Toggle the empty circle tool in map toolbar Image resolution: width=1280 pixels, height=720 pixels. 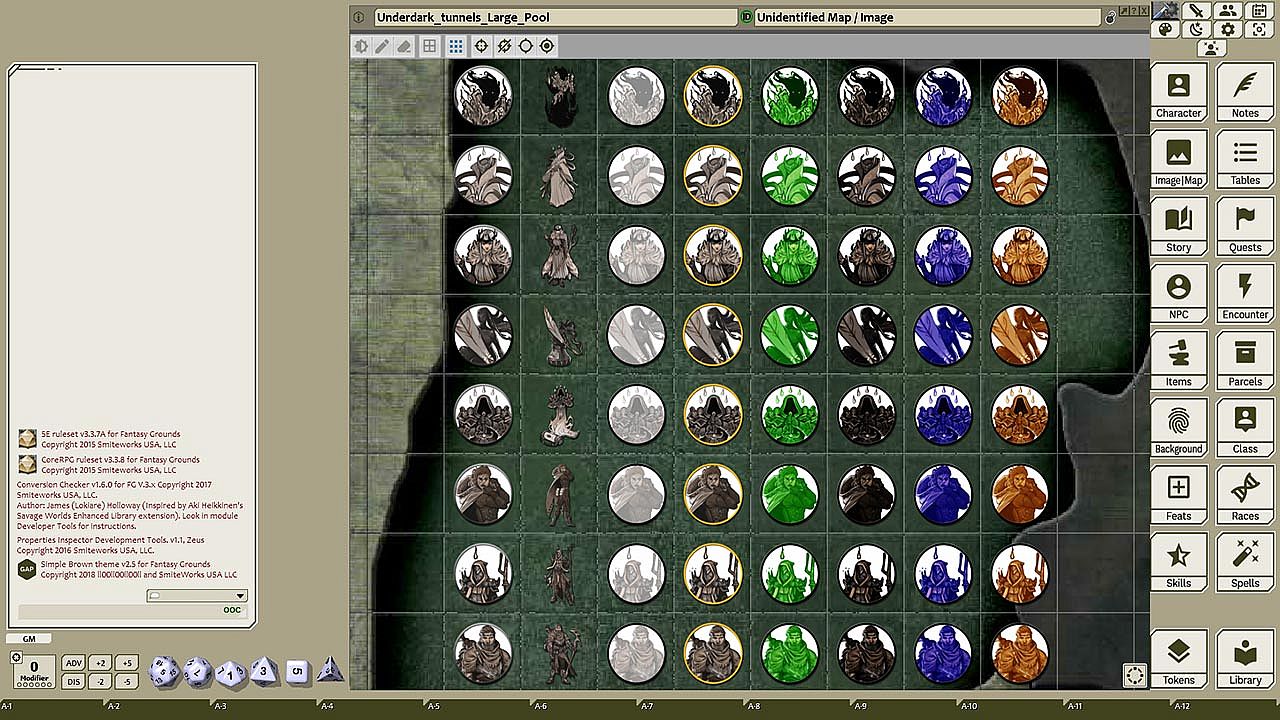[x=526, y=46]
